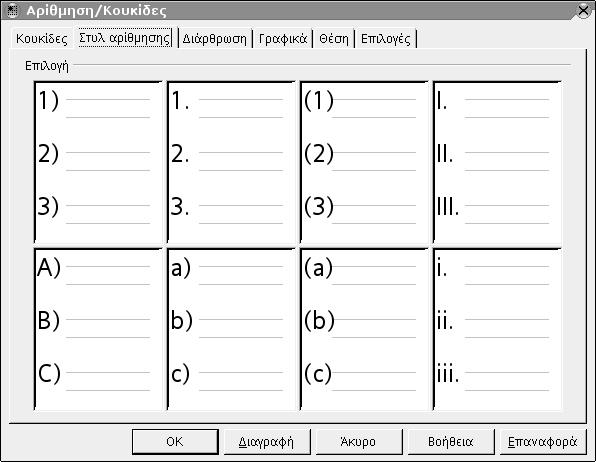This screenshot has height=462, width=596.
Task: Click the Διαγραφή button
Action: tap(267, 441)
